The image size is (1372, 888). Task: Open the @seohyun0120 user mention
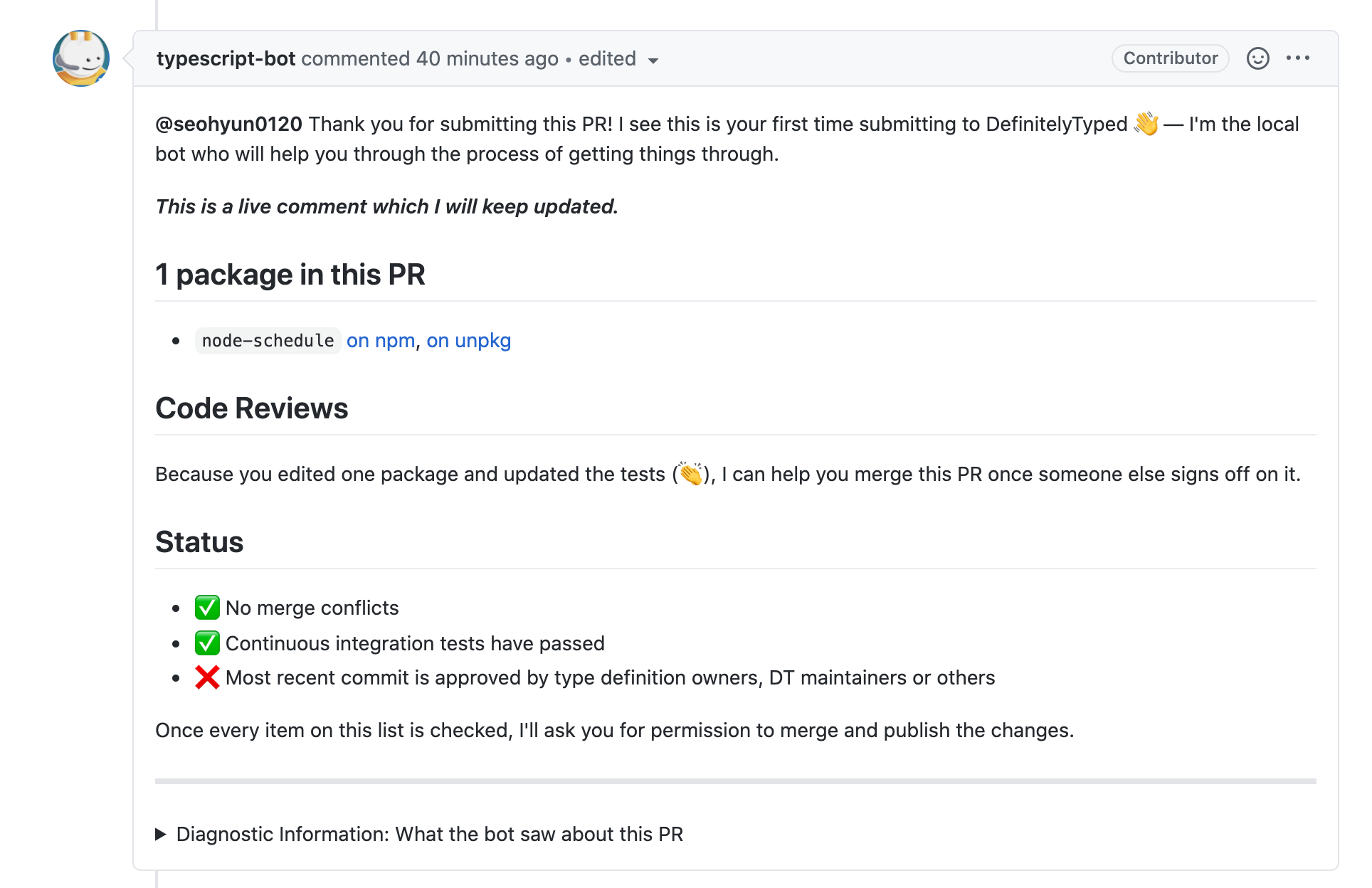[x=229, y=124]
